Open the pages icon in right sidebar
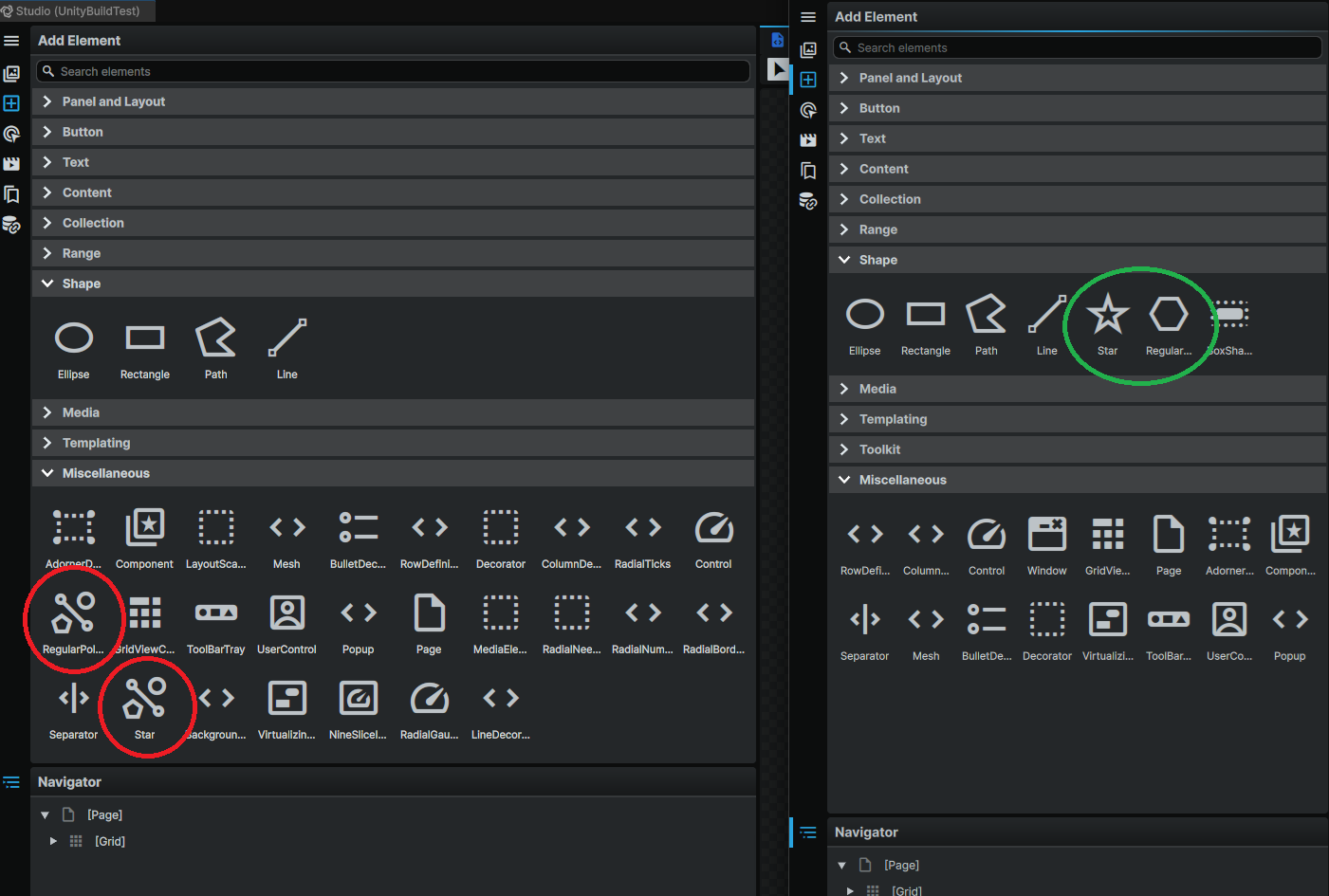This screenshot has height=896, width=1329. (808, 171)
